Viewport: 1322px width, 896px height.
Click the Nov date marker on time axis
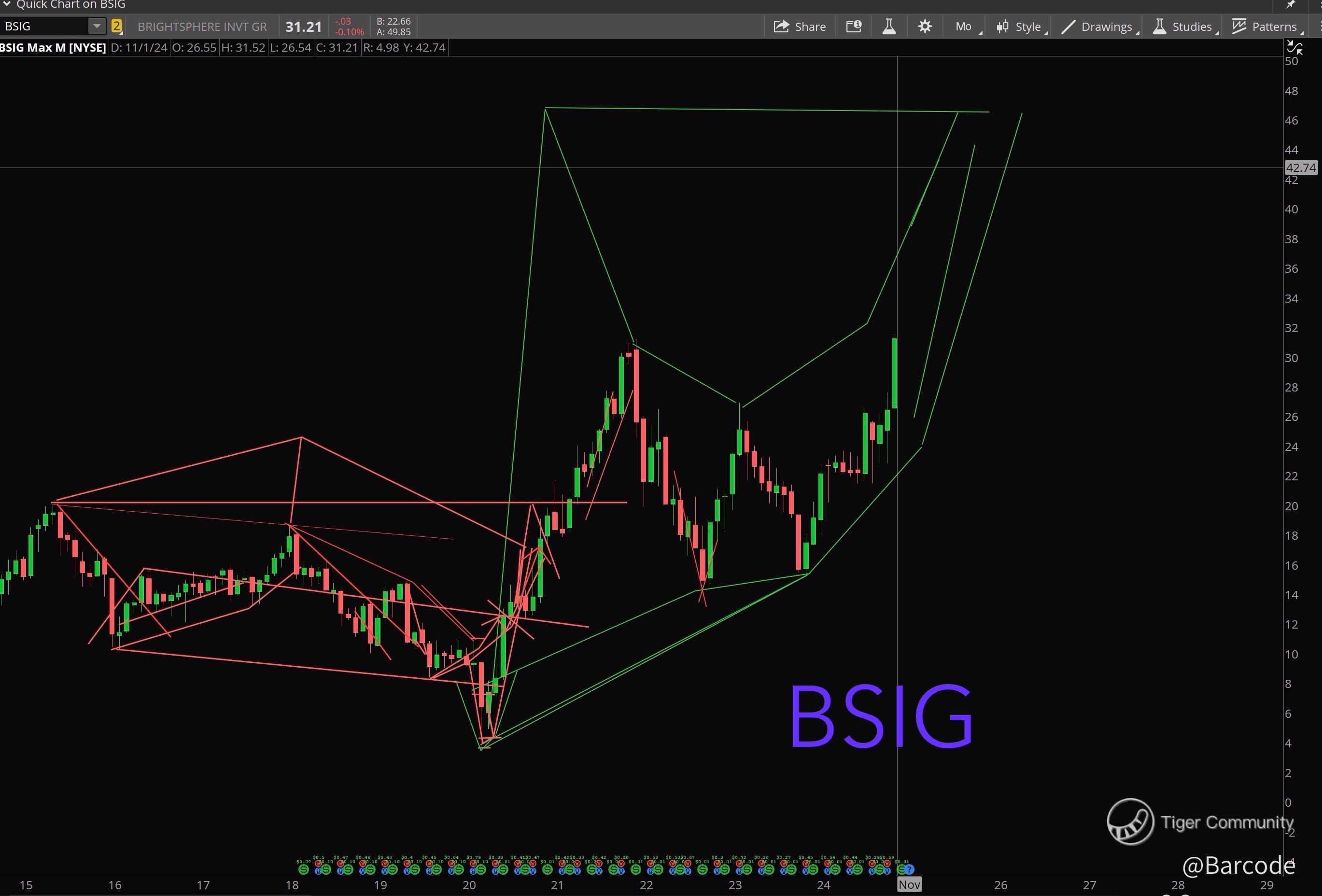coord(909,884)
